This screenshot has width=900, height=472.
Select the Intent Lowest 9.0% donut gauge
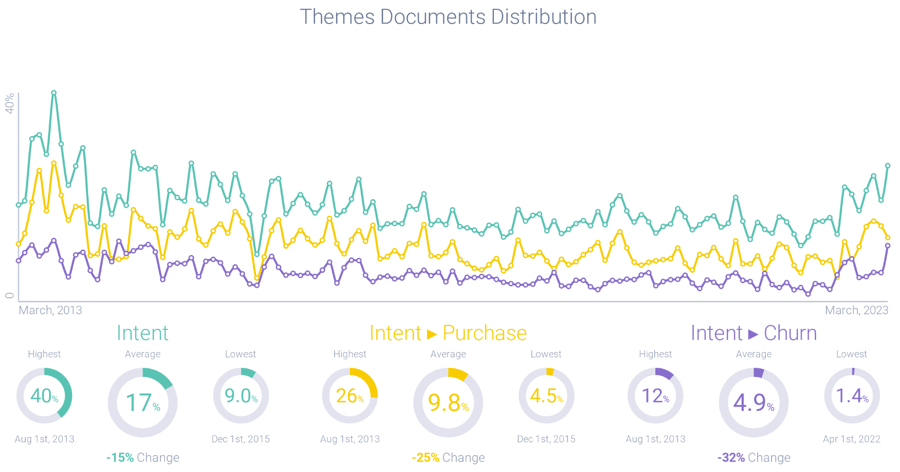241,396
